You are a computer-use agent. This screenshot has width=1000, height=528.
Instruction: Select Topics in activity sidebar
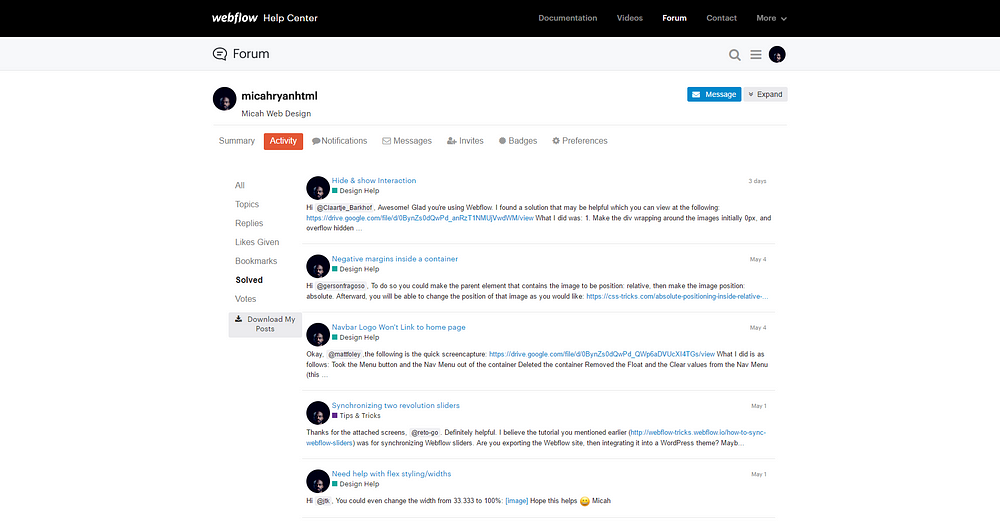point(247,205)
